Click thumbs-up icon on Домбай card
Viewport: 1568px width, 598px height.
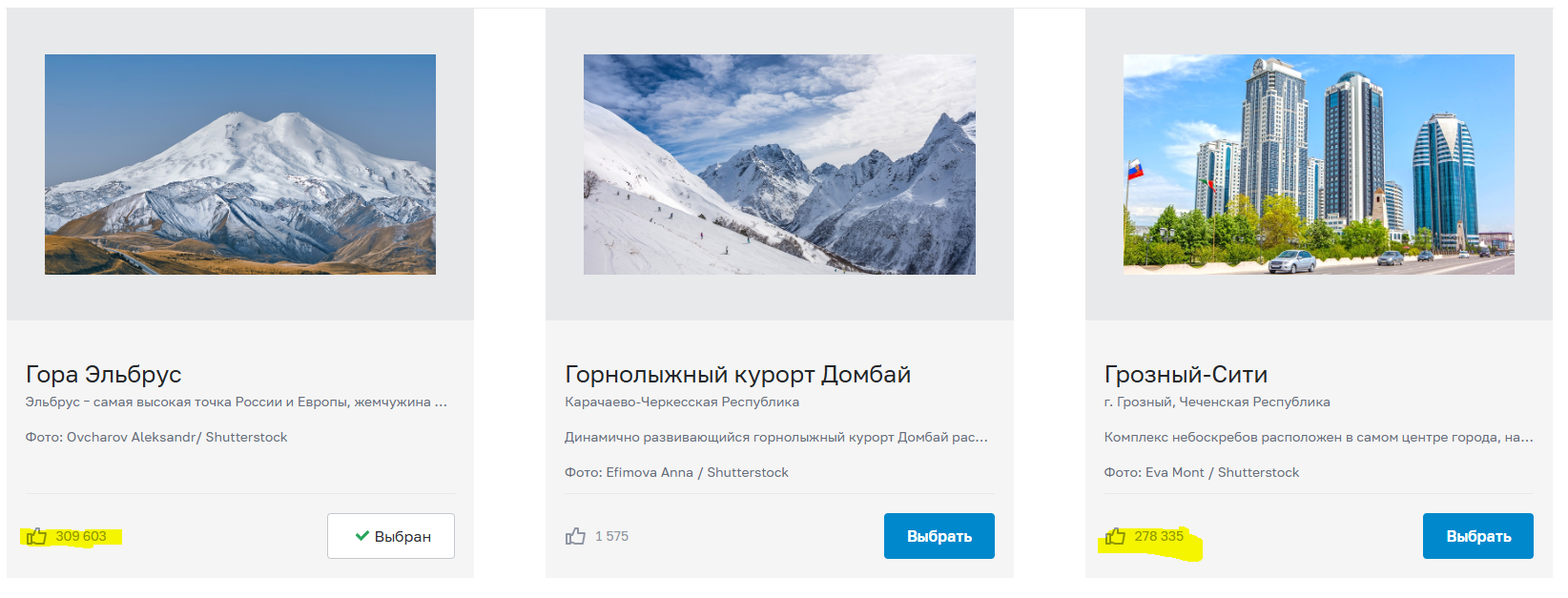(x=575, y=536)
